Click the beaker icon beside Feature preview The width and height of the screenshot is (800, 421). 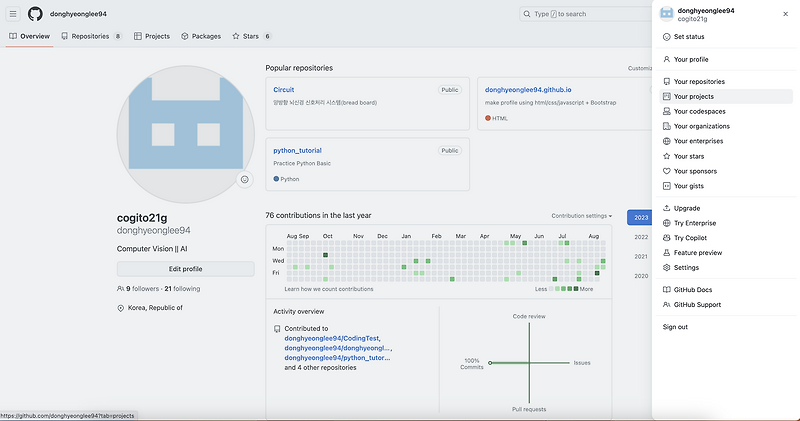click(666, 253)
